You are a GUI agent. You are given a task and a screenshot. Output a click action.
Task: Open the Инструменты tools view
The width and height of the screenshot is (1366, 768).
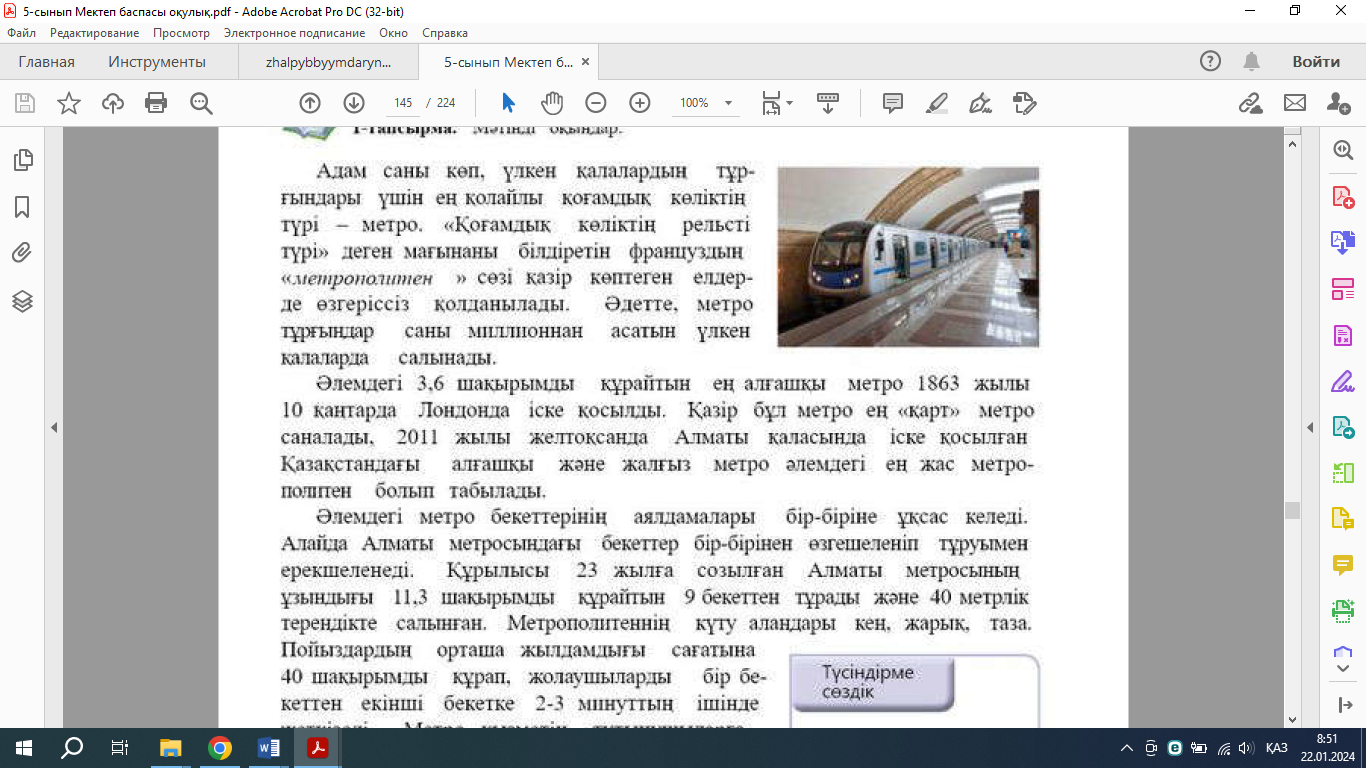click(157, 62)
